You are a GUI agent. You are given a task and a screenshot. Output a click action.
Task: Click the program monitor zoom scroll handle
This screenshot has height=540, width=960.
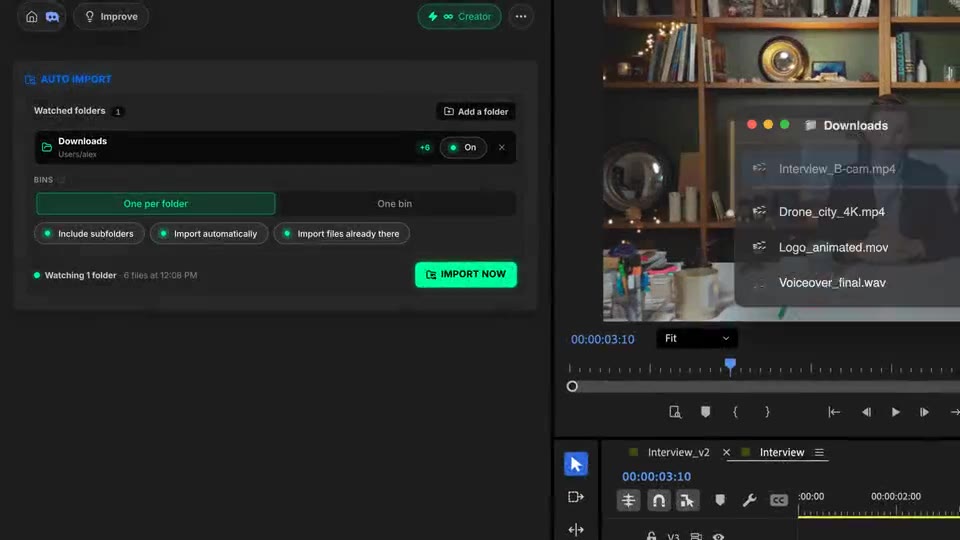tap(572, 386)
